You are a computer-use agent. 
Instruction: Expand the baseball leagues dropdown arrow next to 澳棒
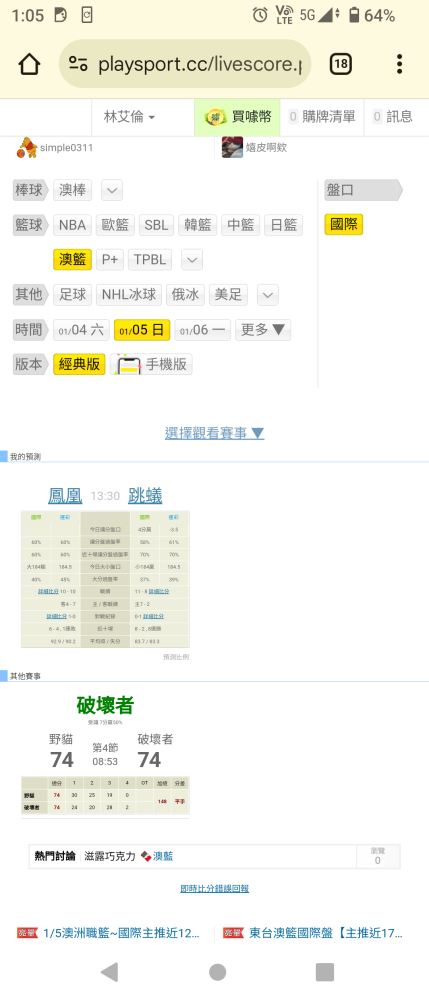point(112,190)
